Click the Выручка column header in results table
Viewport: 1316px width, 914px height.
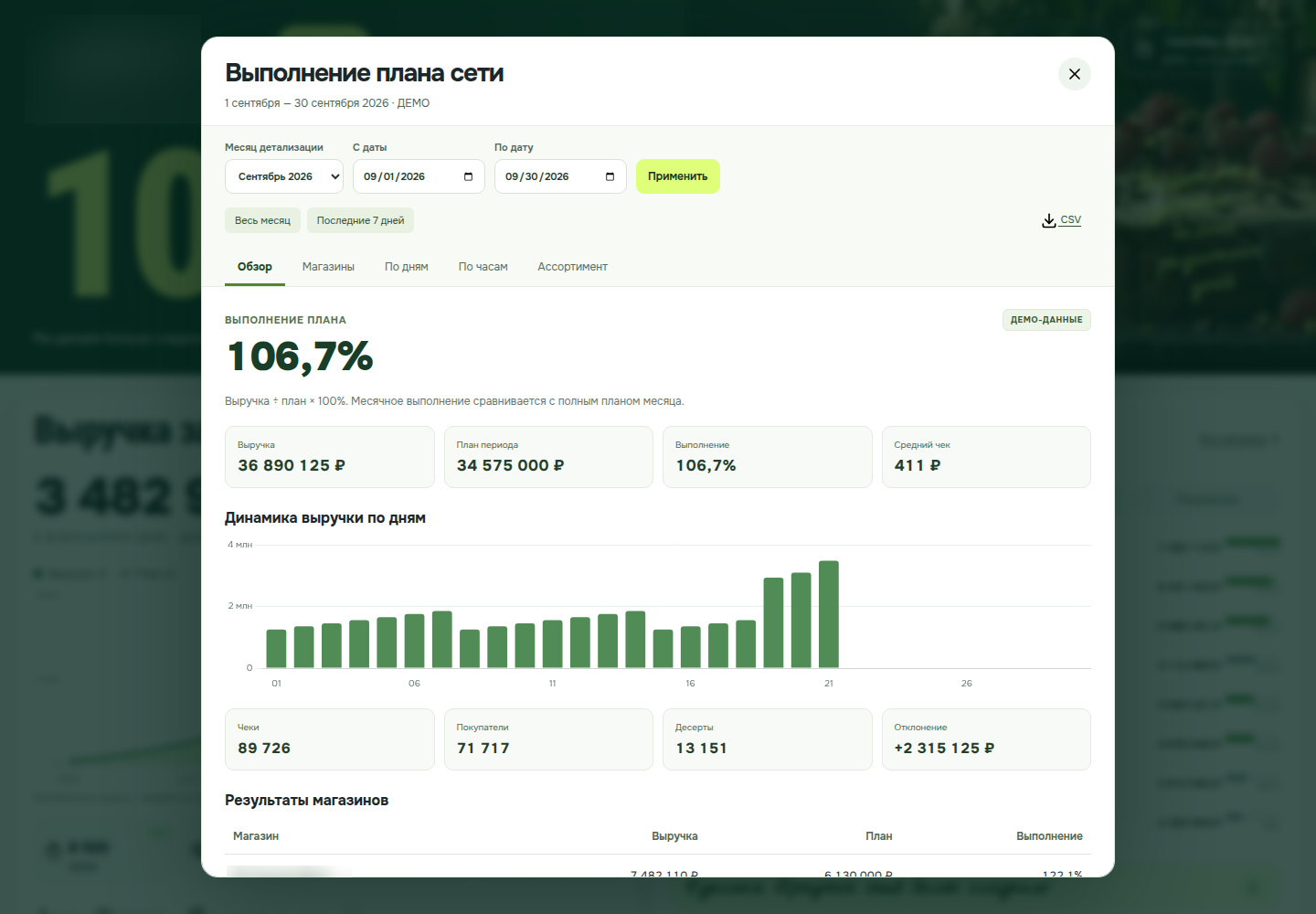[x=674, y=836]
